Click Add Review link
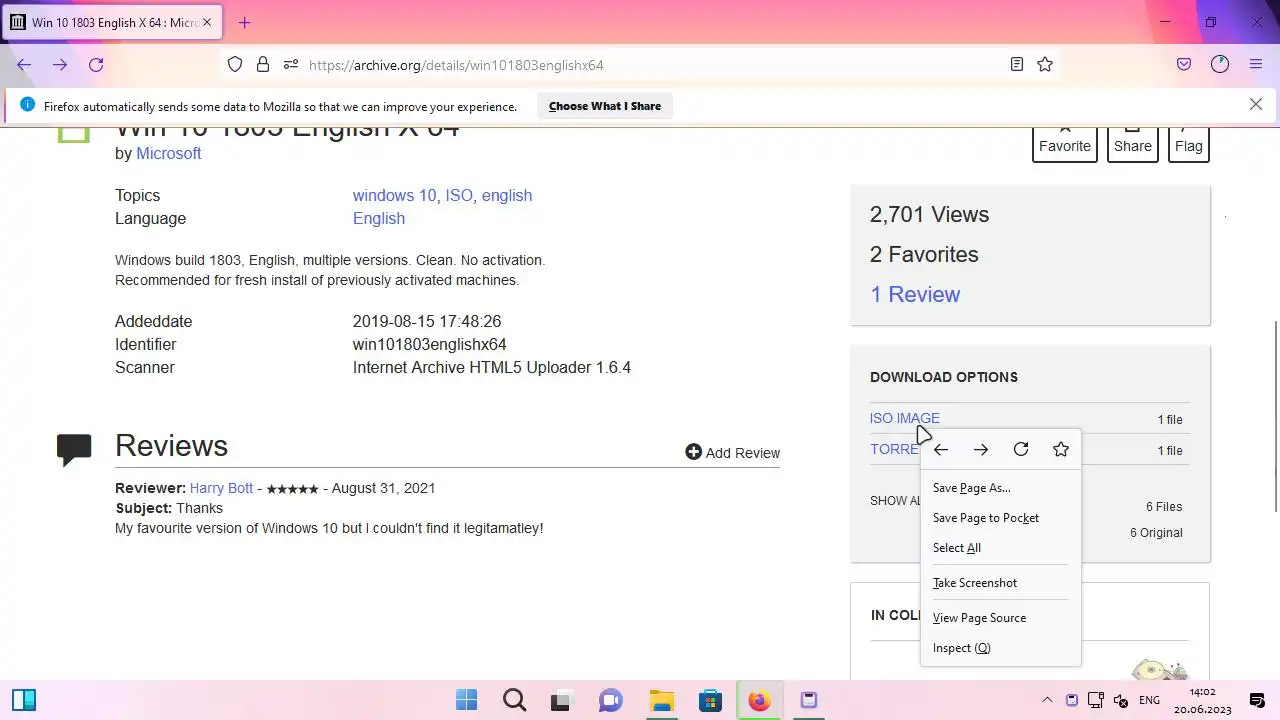The image size is (1280, 720). point(732,453)
